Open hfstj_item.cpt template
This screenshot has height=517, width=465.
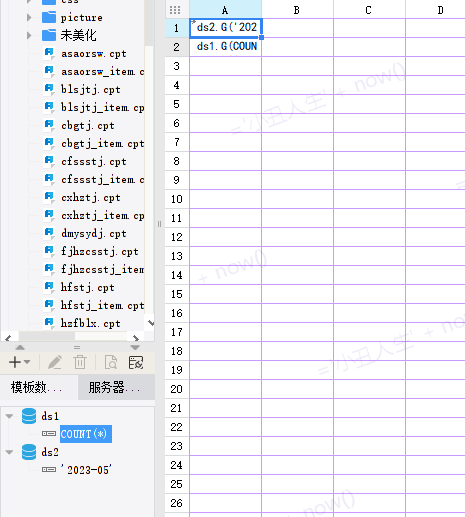click(x=103, y=305)
